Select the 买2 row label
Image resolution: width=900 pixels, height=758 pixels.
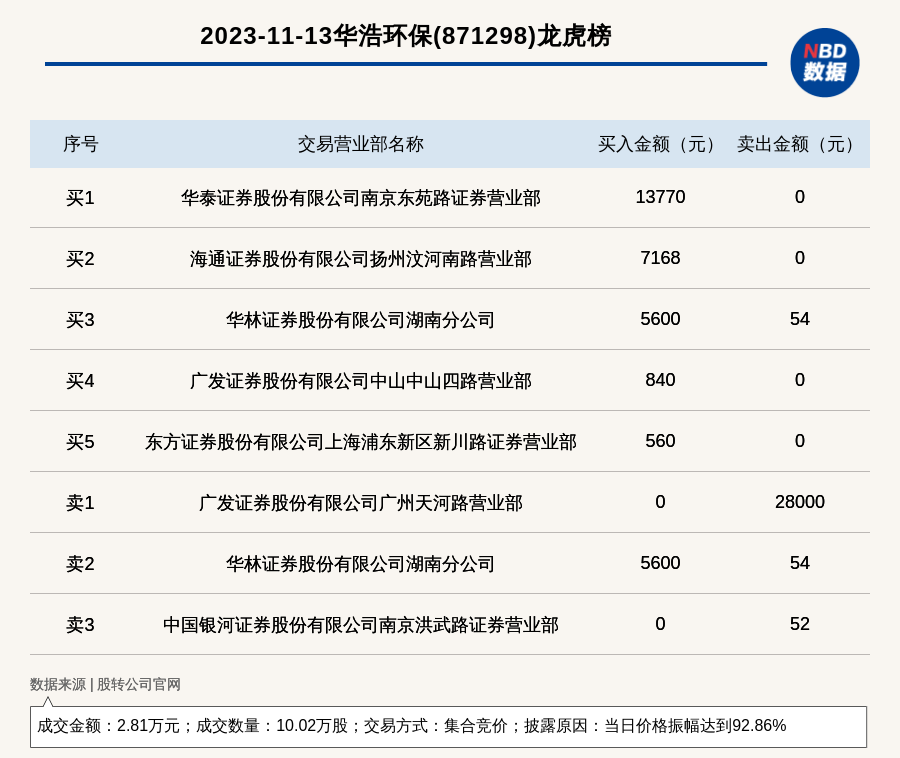(80, 259)
